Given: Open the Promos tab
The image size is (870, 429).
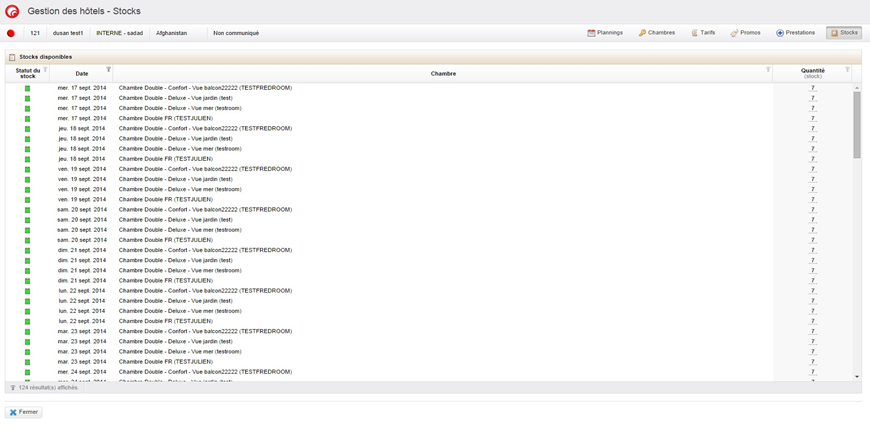Looking at the screenshot, I should (746, 33).
